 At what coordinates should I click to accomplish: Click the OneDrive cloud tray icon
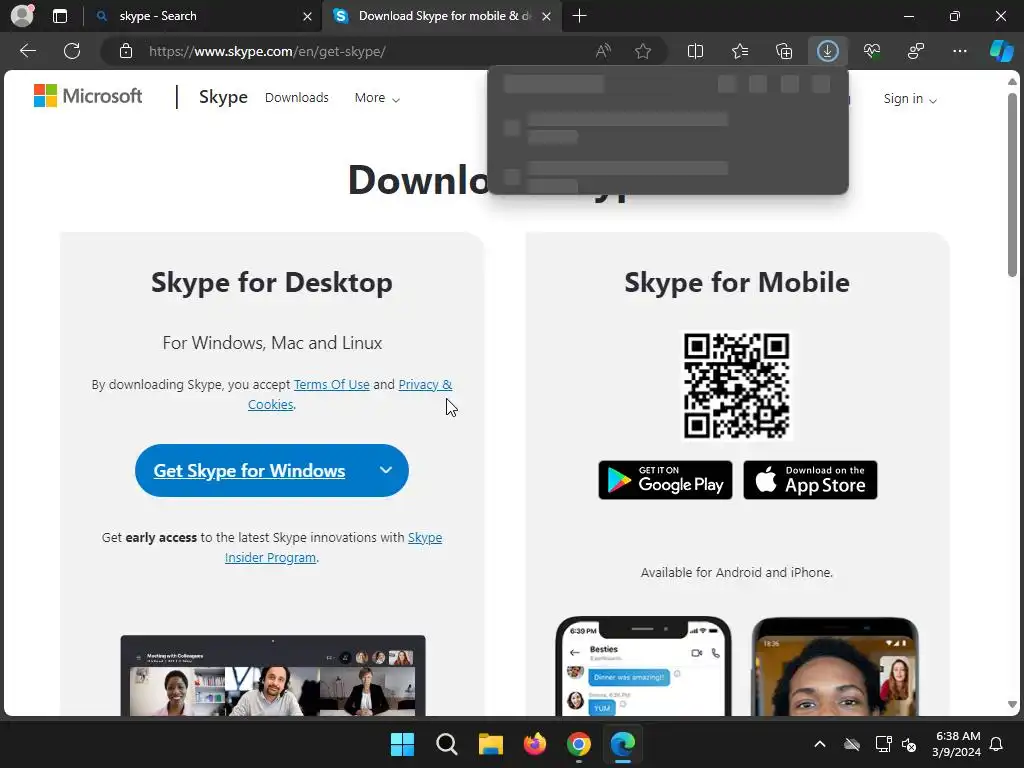click(852, 744)
